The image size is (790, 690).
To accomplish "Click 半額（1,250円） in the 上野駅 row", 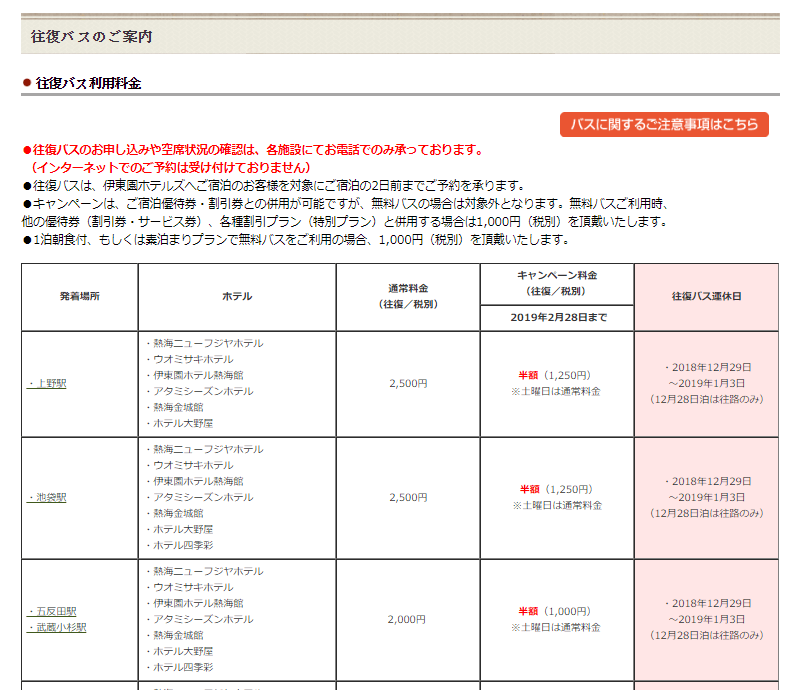I will pos(555,375).
